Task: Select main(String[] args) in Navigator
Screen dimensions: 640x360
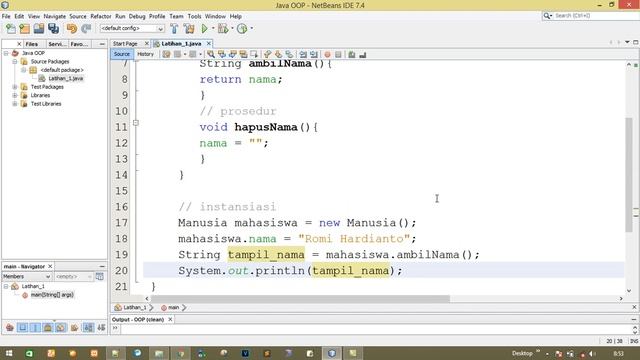Action: 52,295
